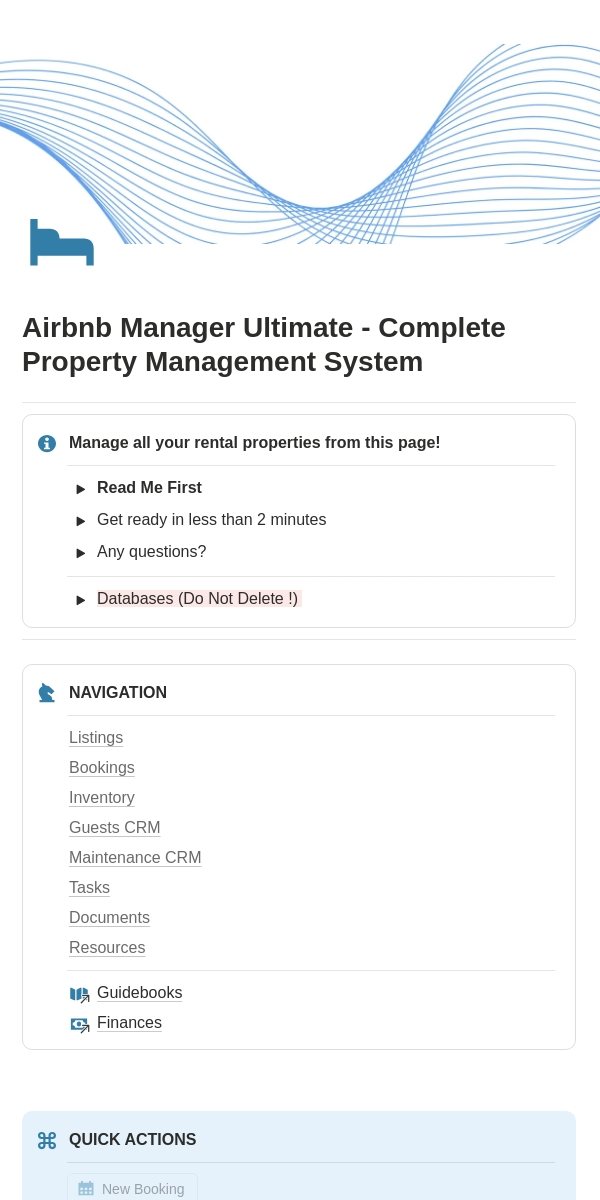Image resolution: width=600 pixels, height=1200 pixels.
Task: Click the Finances money icon
Action: 80,1024
